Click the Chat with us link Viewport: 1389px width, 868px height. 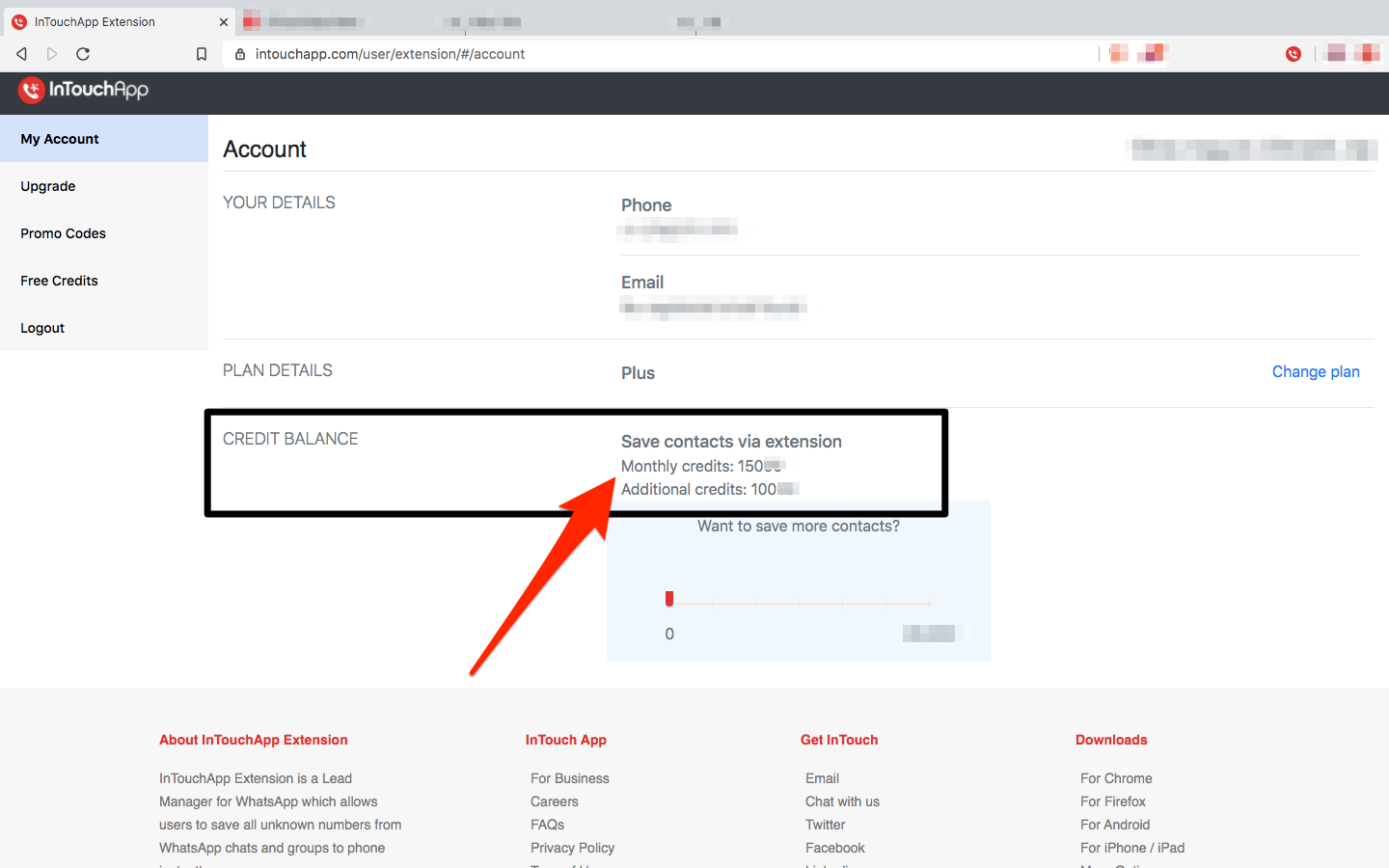(842, 801)
